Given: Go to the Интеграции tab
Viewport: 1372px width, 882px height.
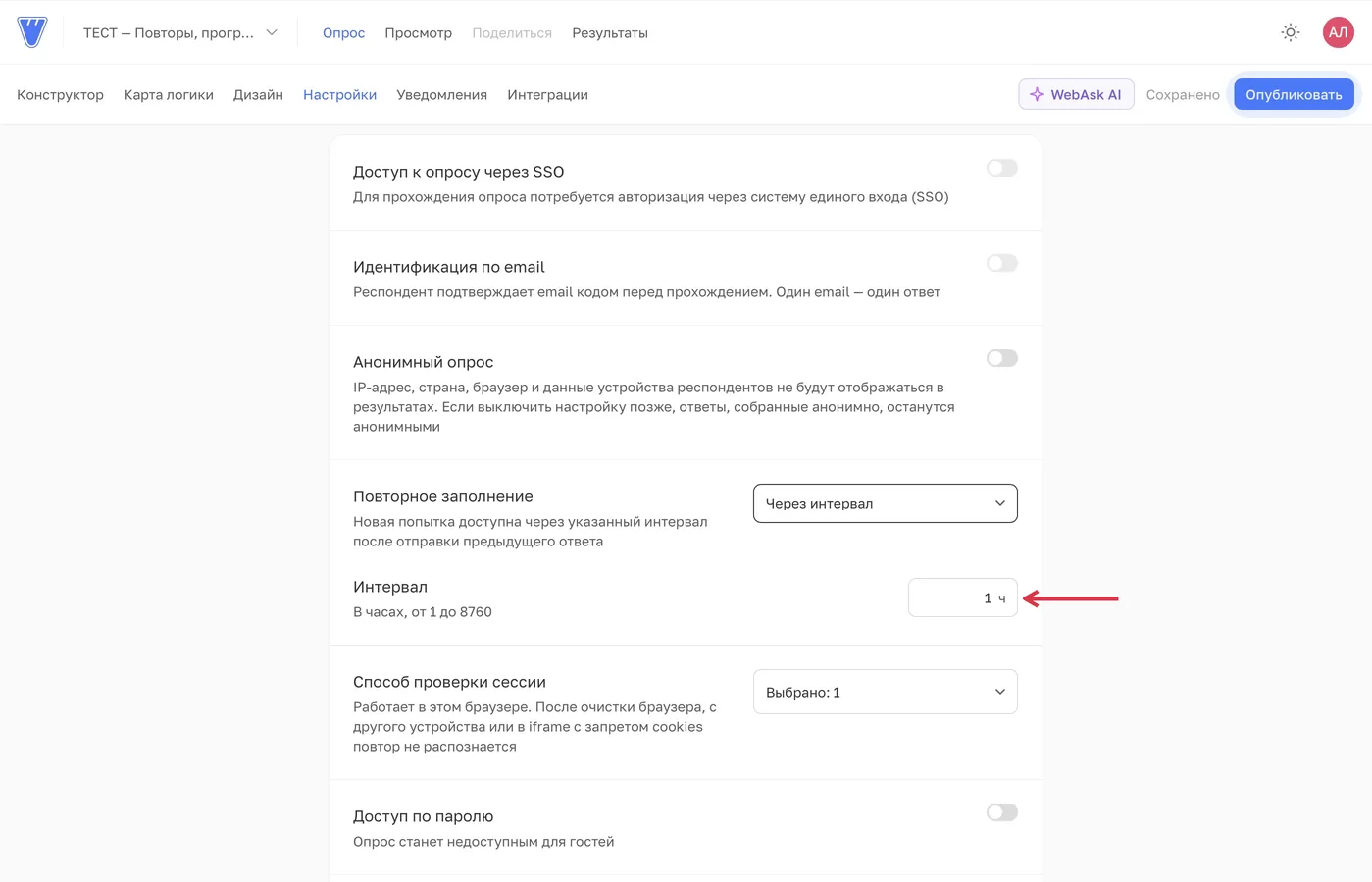Looking at the screenshot, I should point(547,94).
